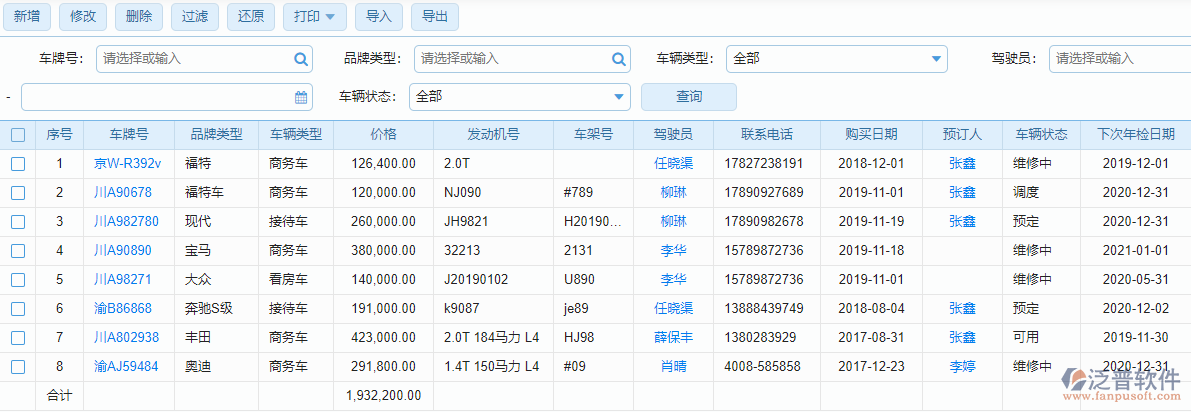
Task: Expand the 车辆类型 dropdown
Action: click(x=936, y=59)
